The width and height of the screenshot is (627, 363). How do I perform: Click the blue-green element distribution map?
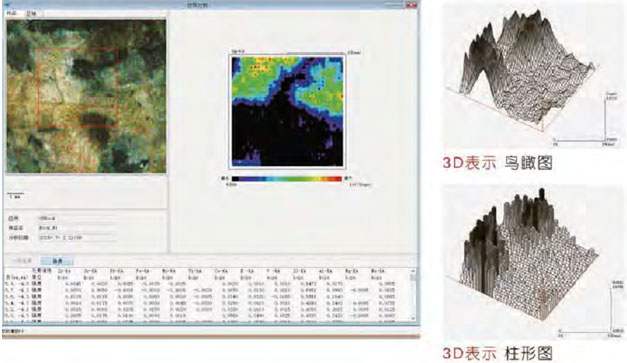tap(287, 111)
